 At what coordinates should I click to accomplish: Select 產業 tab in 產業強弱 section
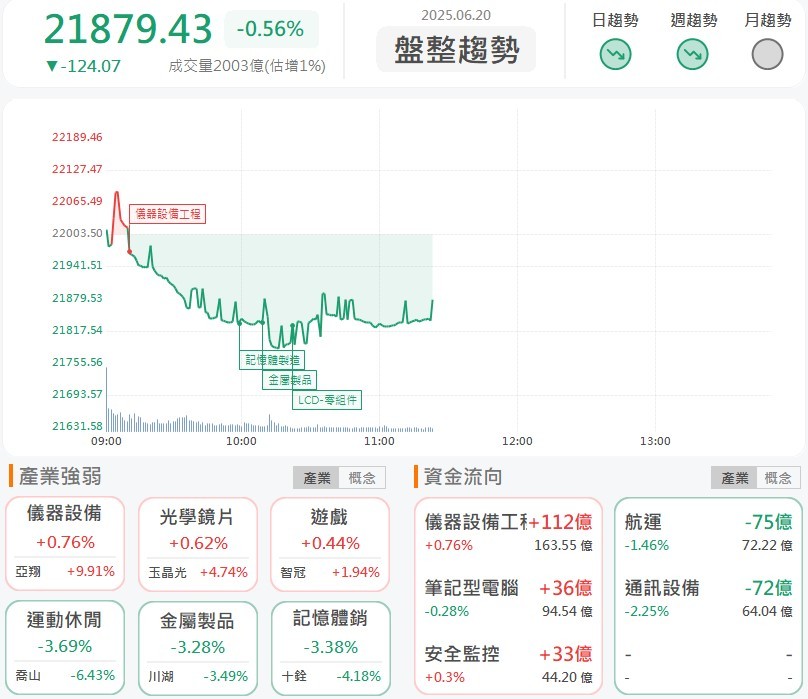point(316,478)
